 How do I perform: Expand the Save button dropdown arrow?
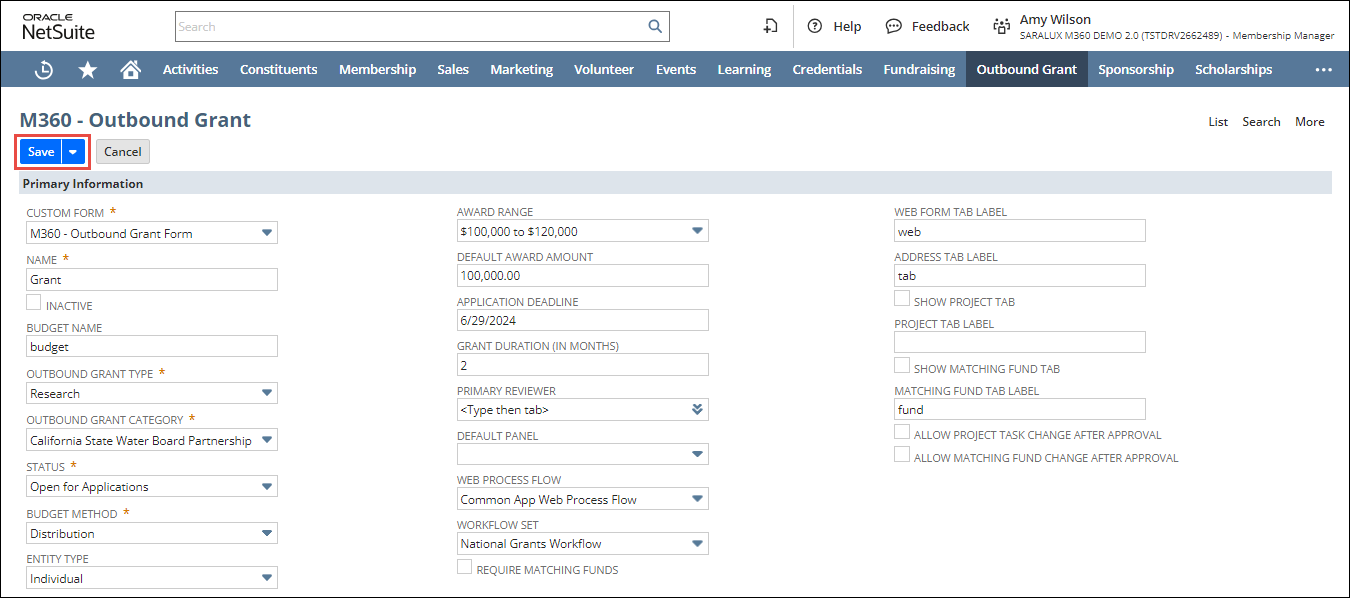(x=73, y=152)
